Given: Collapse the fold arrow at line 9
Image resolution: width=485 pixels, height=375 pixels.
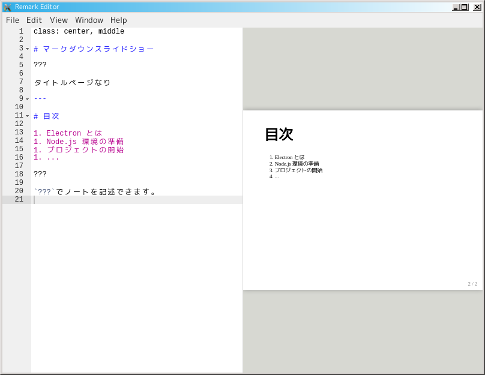Looking at the screenshot, I should pos(28,99).
